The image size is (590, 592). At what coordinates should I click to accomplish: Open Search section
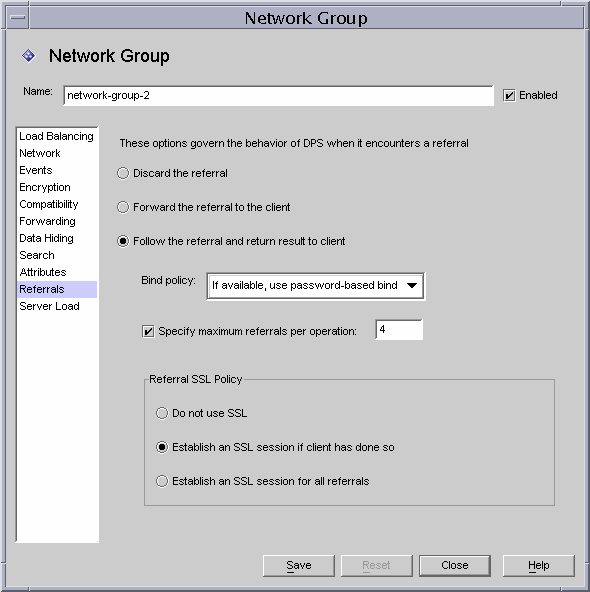coord(57,255)
